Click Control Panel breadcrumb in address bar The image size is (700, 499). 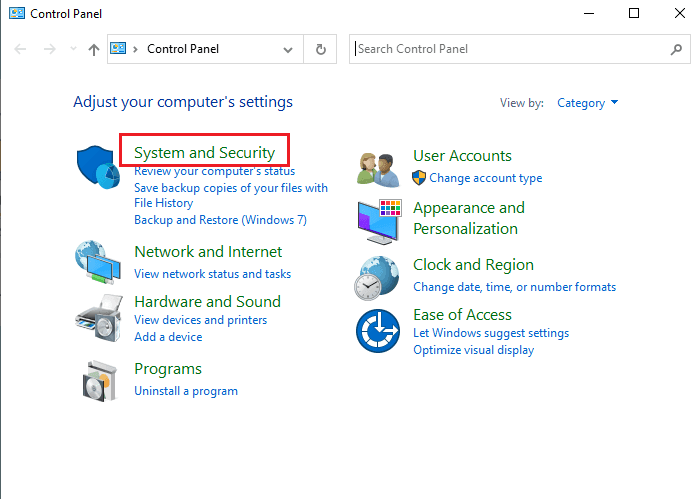click(x=183, y=49)
